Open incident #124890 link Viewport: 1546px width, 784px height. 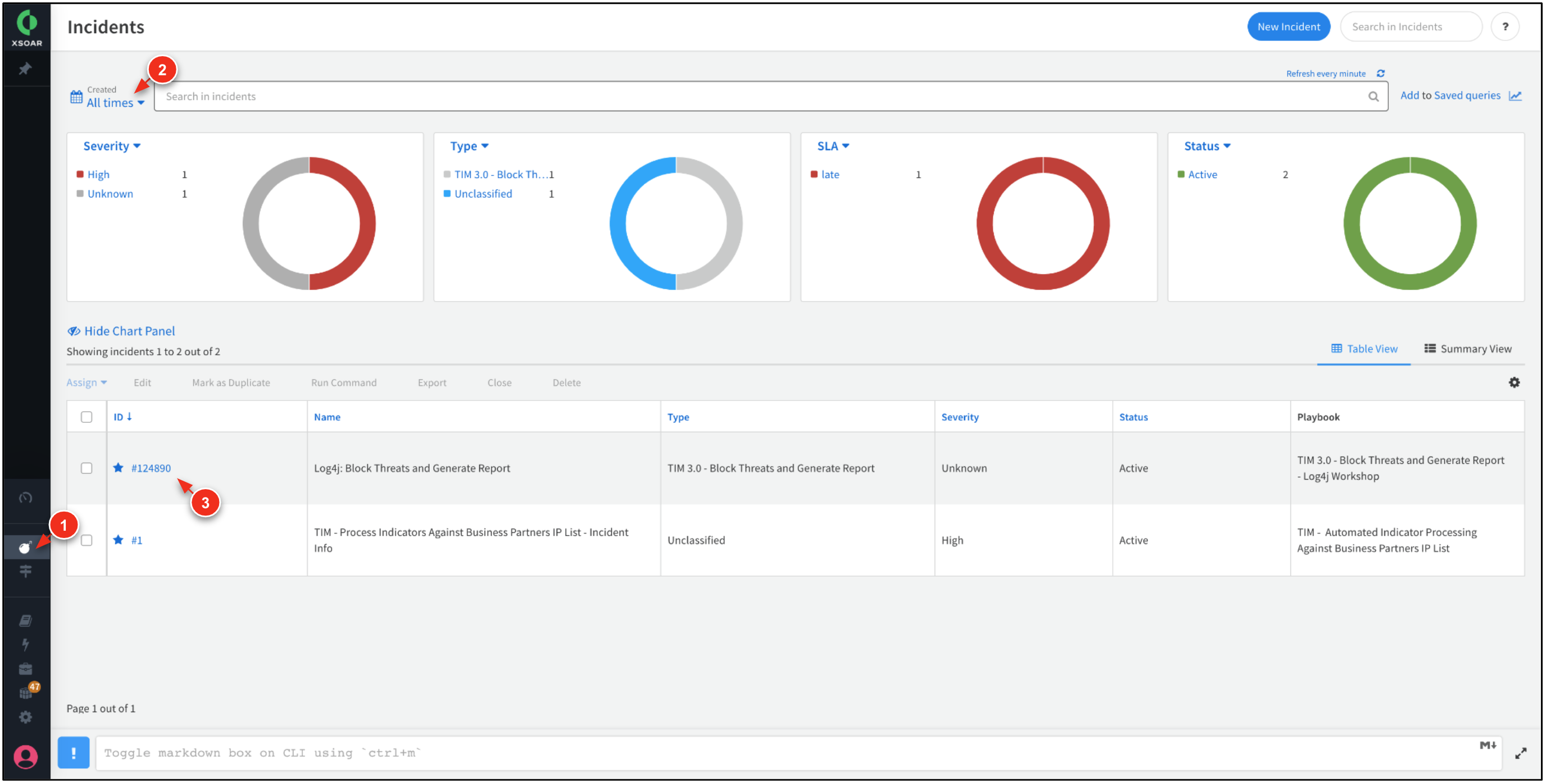151,468
